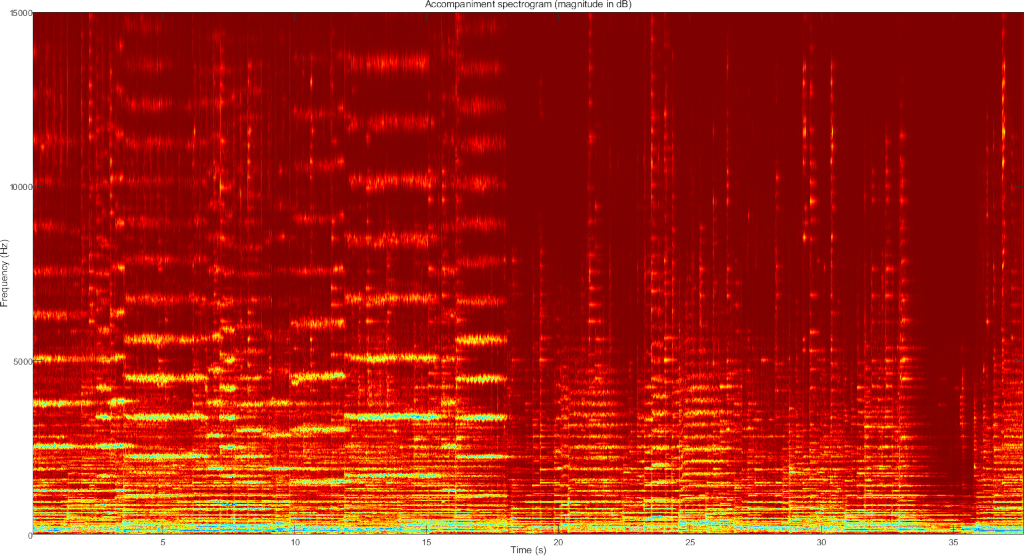
Task: Click the x-axis tick label 20
Action: coord(558,543)
